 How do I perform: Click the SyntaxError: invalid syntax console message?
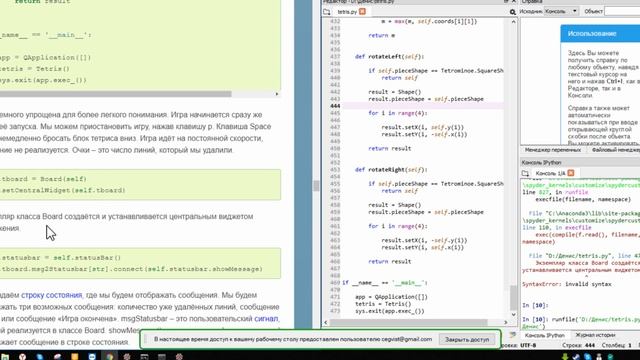[x=567, y=284]
